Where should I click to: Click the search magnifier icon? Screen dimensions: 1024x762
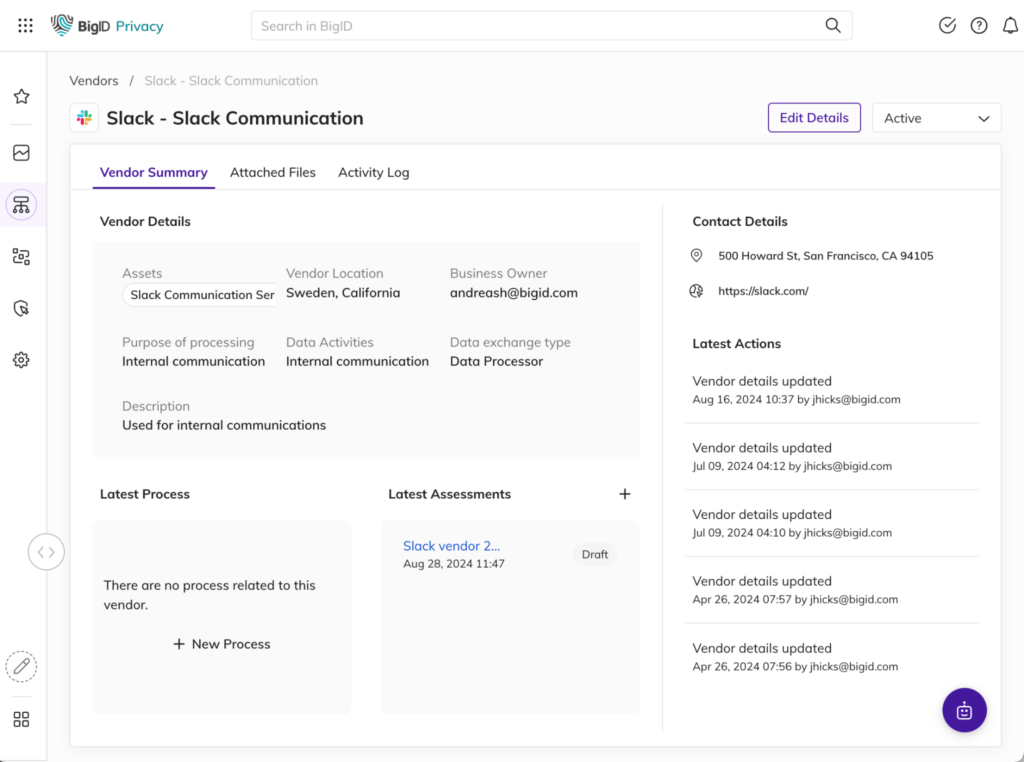(x=832, y=26)
